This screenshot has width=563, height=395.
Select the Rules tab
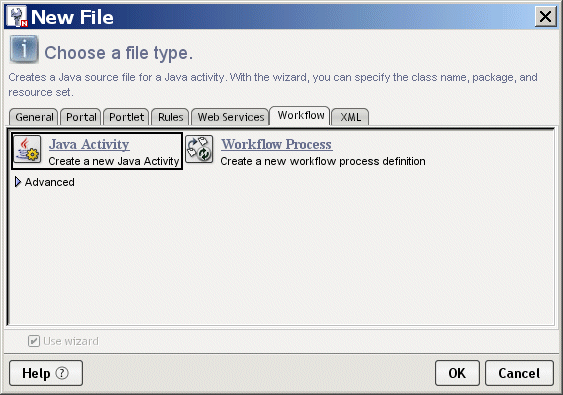click(x=171, y=117)
